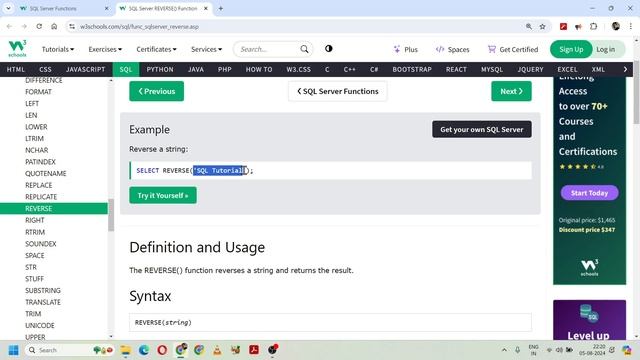The height and width of the screenshot is (360, 640).
Task: Click the zoom icon in address bar
Action: [x=529, y=27]
